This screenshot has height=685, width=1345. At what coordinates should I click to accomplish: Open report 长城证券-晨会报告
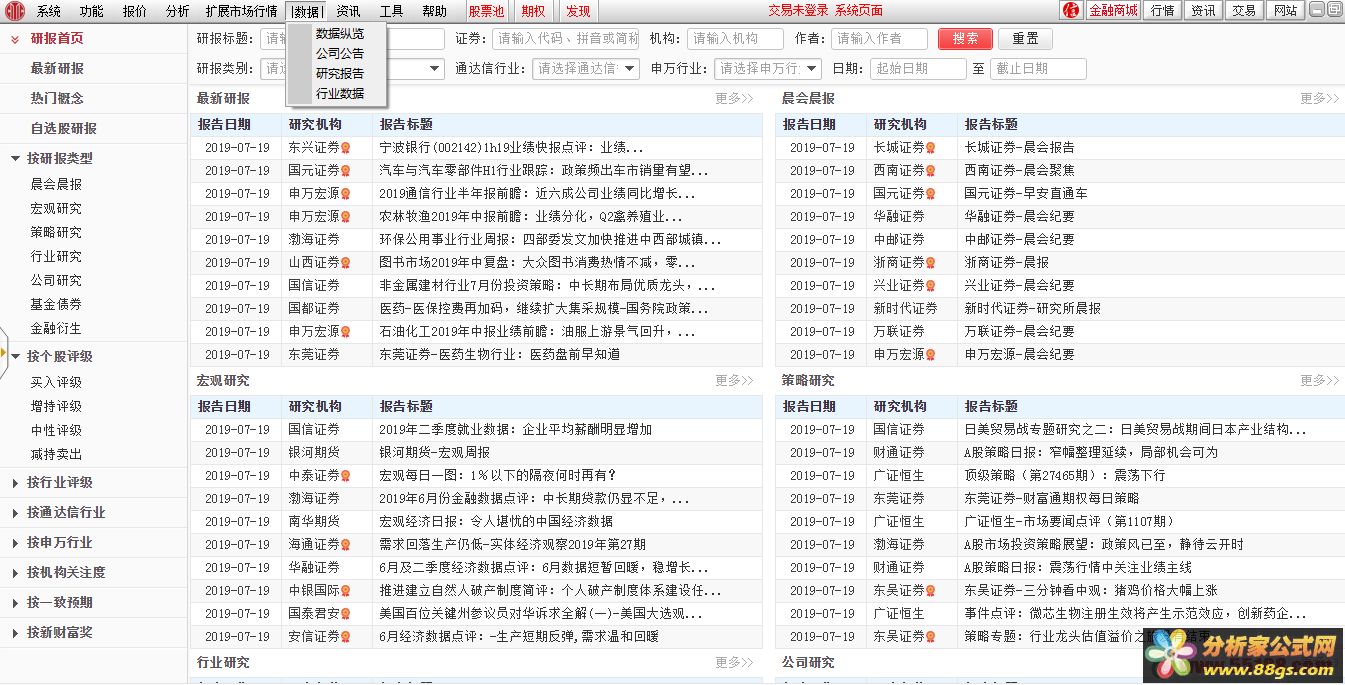click(1020, 147)
